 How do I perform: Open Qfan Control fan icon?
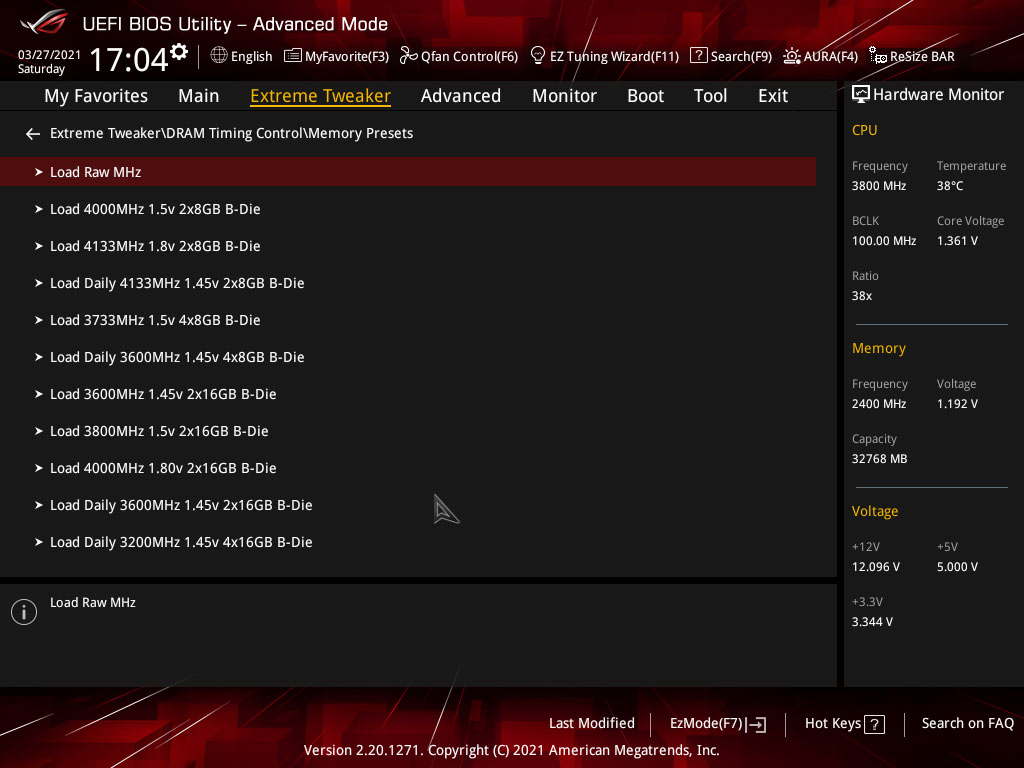coord(408,56)
